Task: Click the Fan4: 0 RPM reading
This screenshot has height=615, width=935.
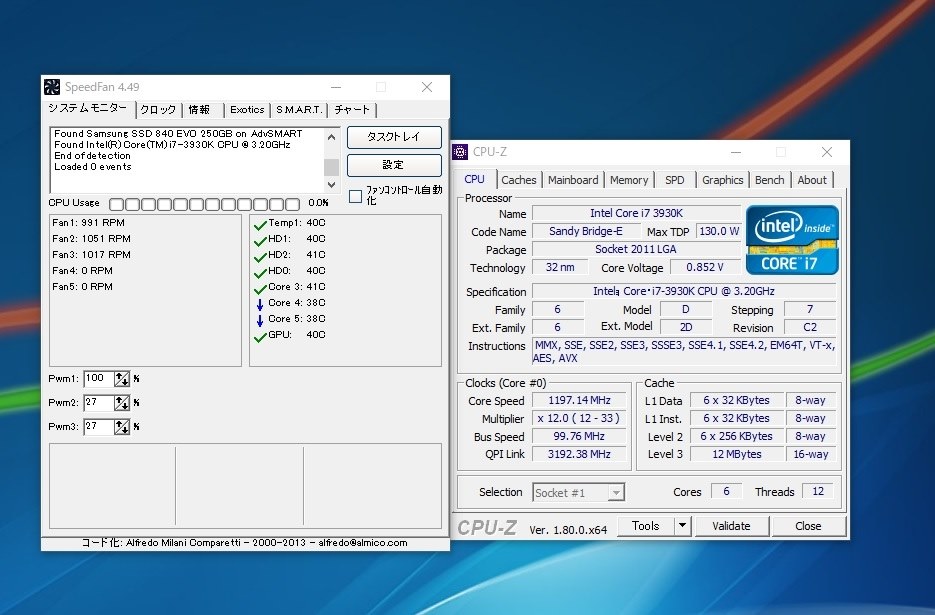Action: point(82,271)
